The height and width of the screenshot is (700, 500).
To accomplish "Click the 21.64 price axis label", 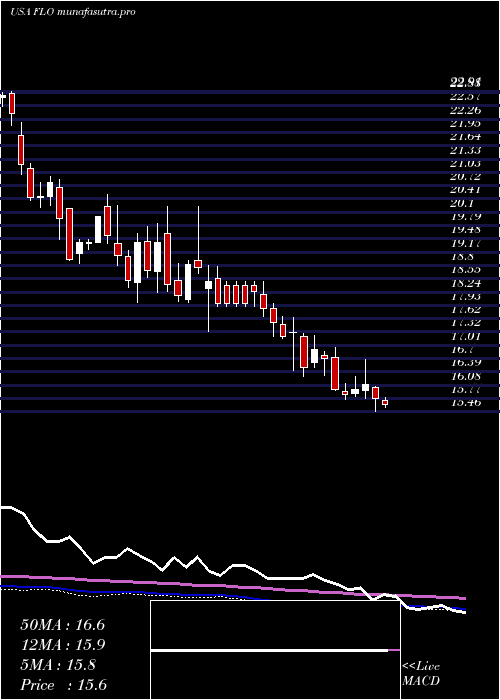I will (466, 137).
